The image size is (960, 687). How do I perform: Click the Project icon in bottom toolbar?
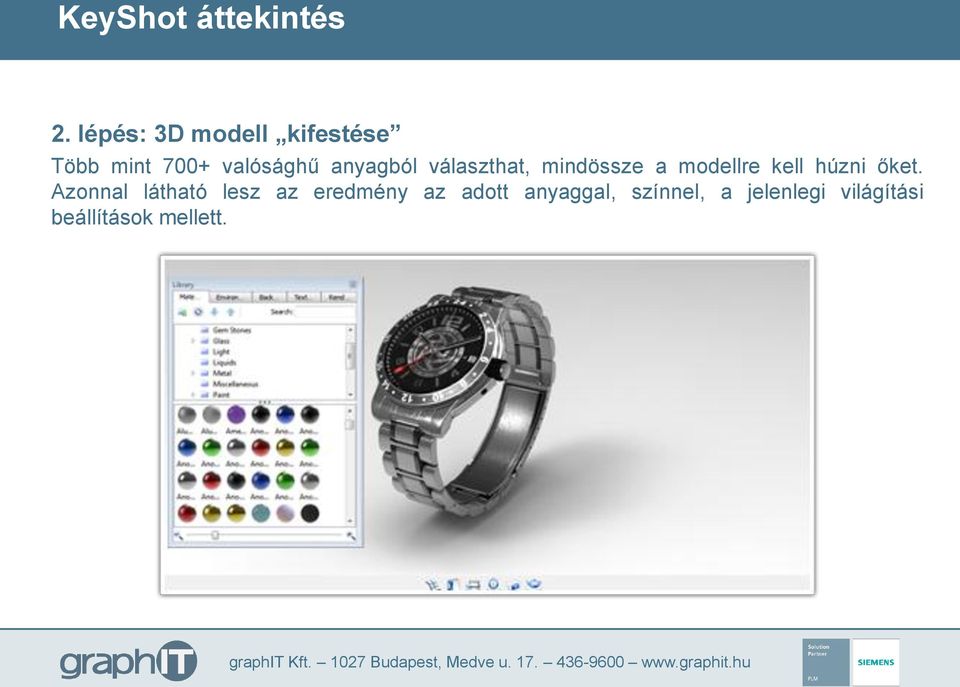[473, 585]
